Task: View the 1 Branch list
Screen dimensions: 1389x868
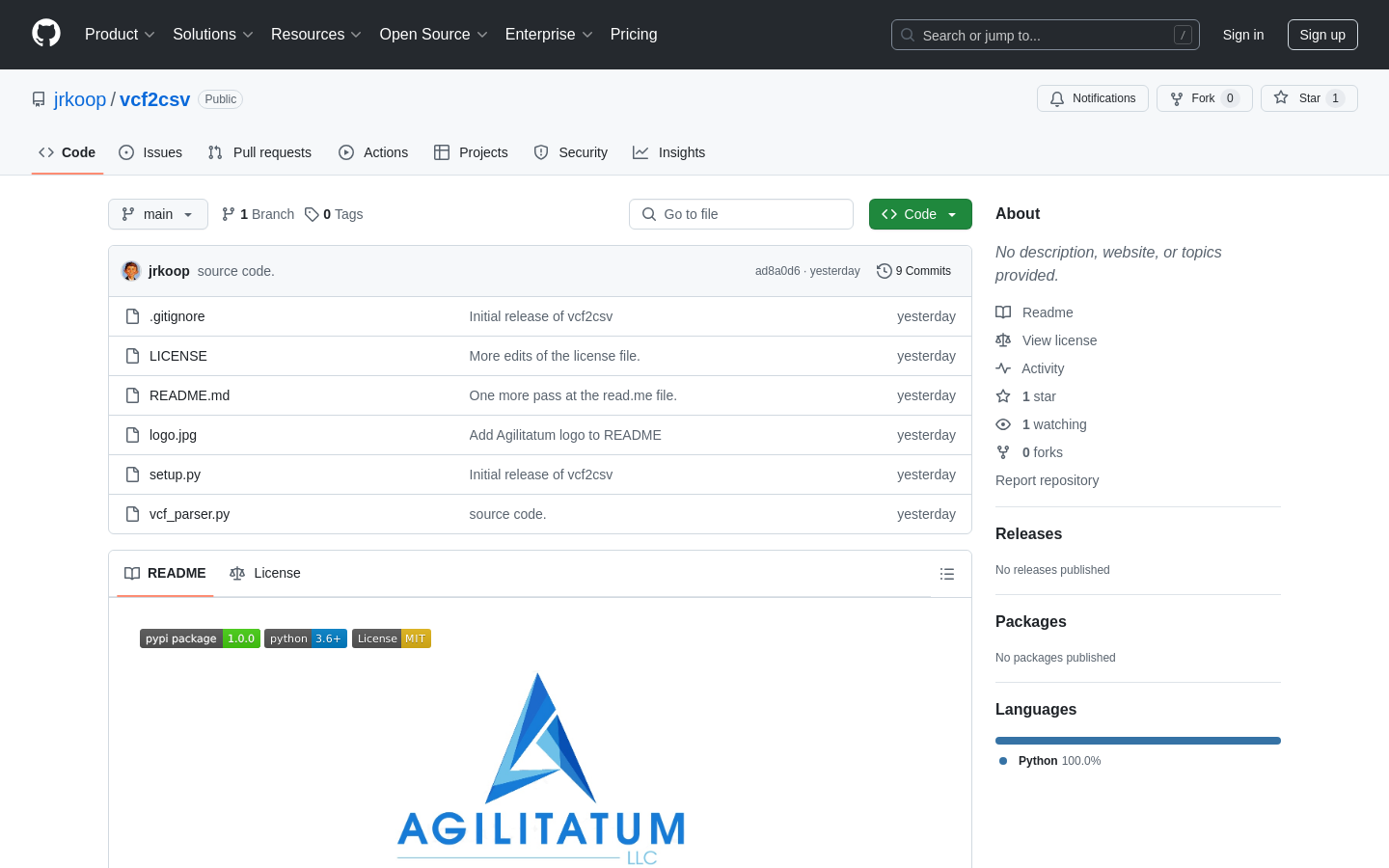Action: (258, 214)
